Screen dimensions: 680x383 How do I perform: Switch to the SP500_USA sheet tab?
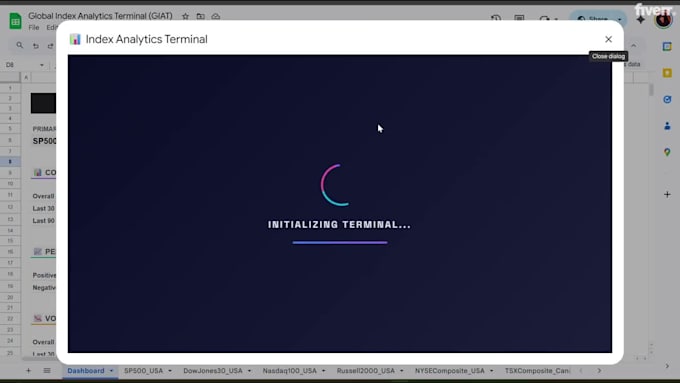(x=144, y=371)
